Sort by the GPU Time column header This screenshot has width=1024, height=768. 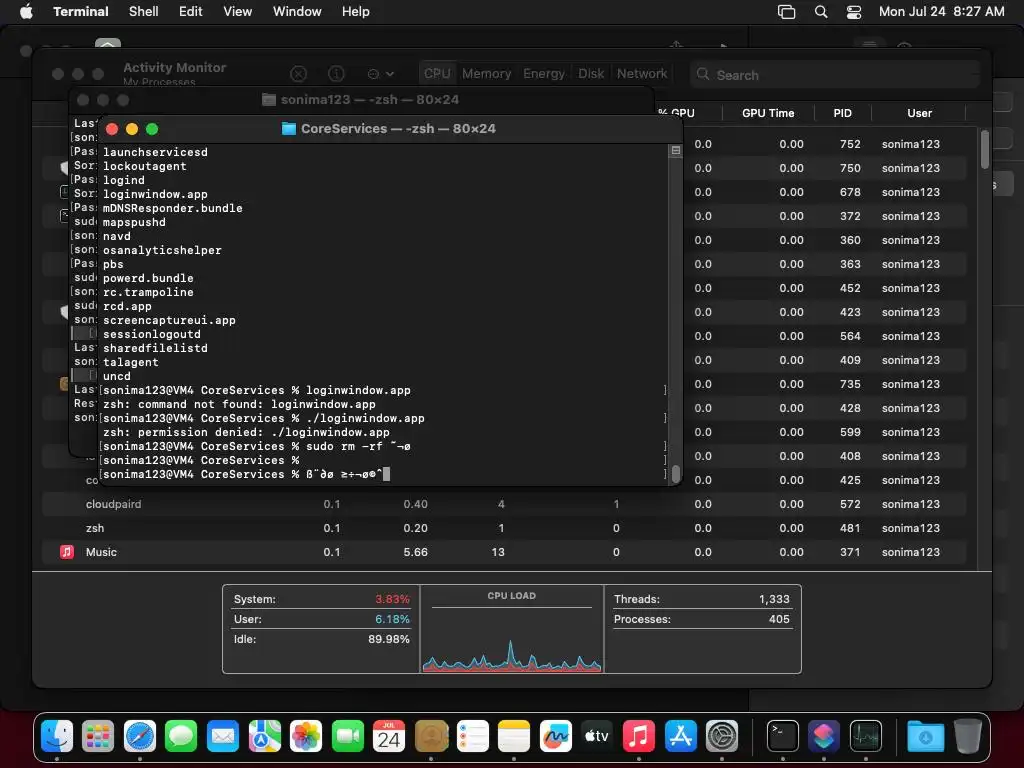tap(768, 113)
